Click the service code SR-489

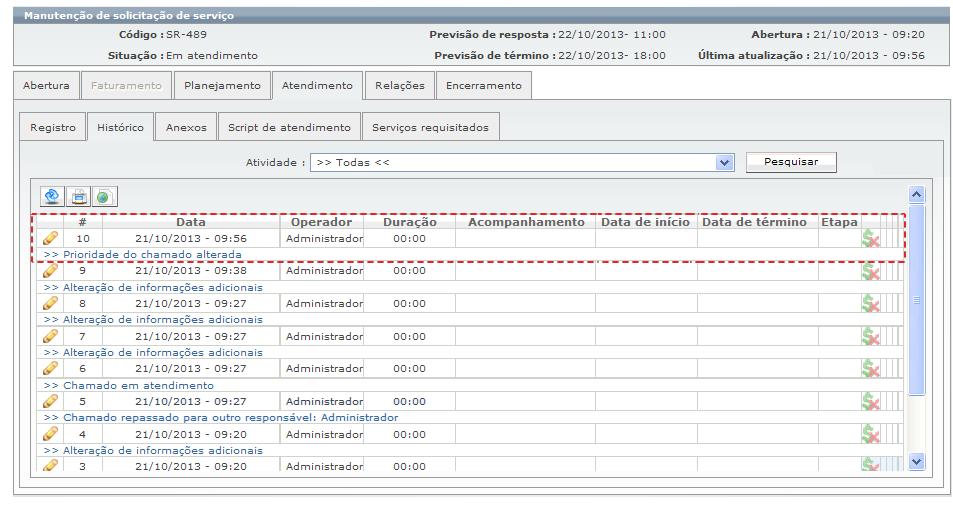[187, 35]
